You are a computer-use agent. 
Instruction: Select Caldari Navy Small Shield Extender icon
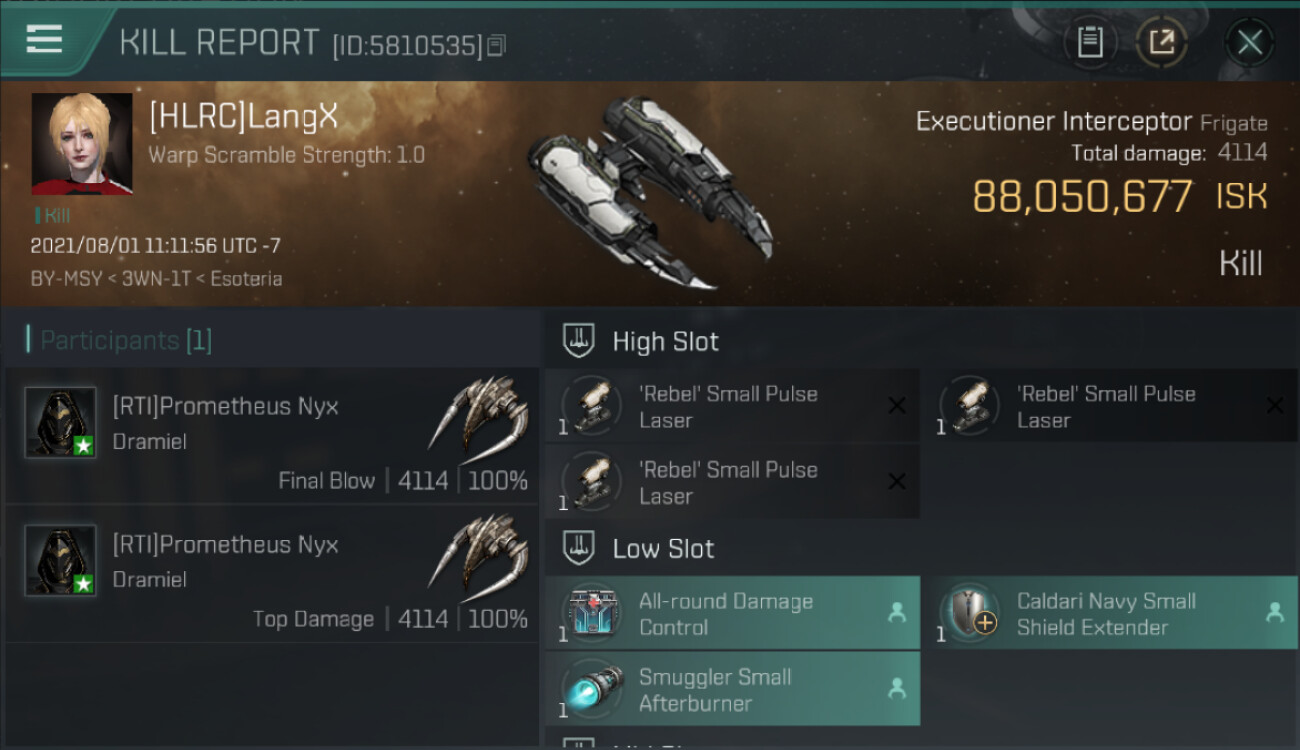971,613
